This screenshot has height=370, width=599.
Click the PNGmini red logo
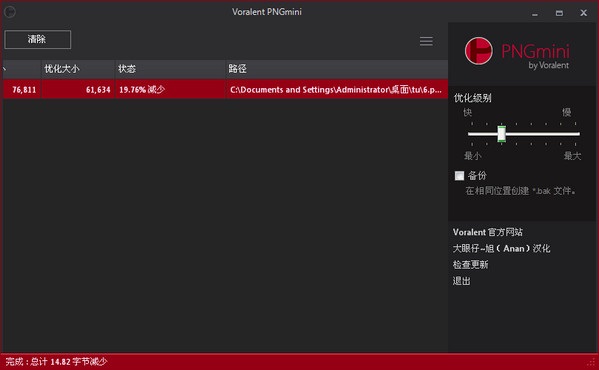coord(479,51)
